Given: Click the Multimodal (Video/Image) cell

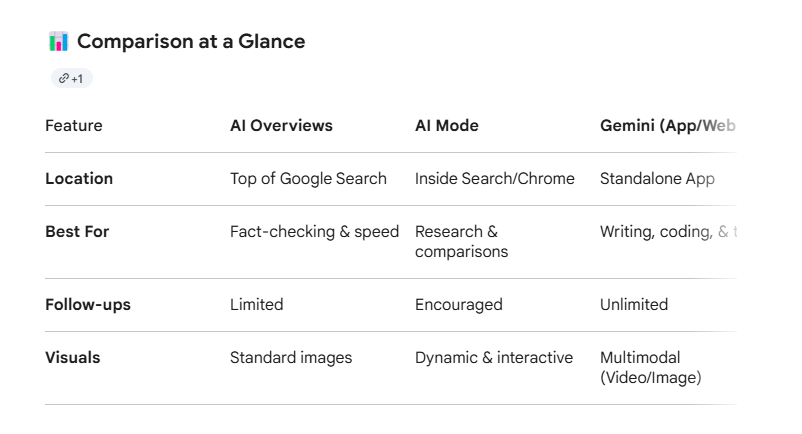Looking at the screenshot, I should click(x=651, y=368).
